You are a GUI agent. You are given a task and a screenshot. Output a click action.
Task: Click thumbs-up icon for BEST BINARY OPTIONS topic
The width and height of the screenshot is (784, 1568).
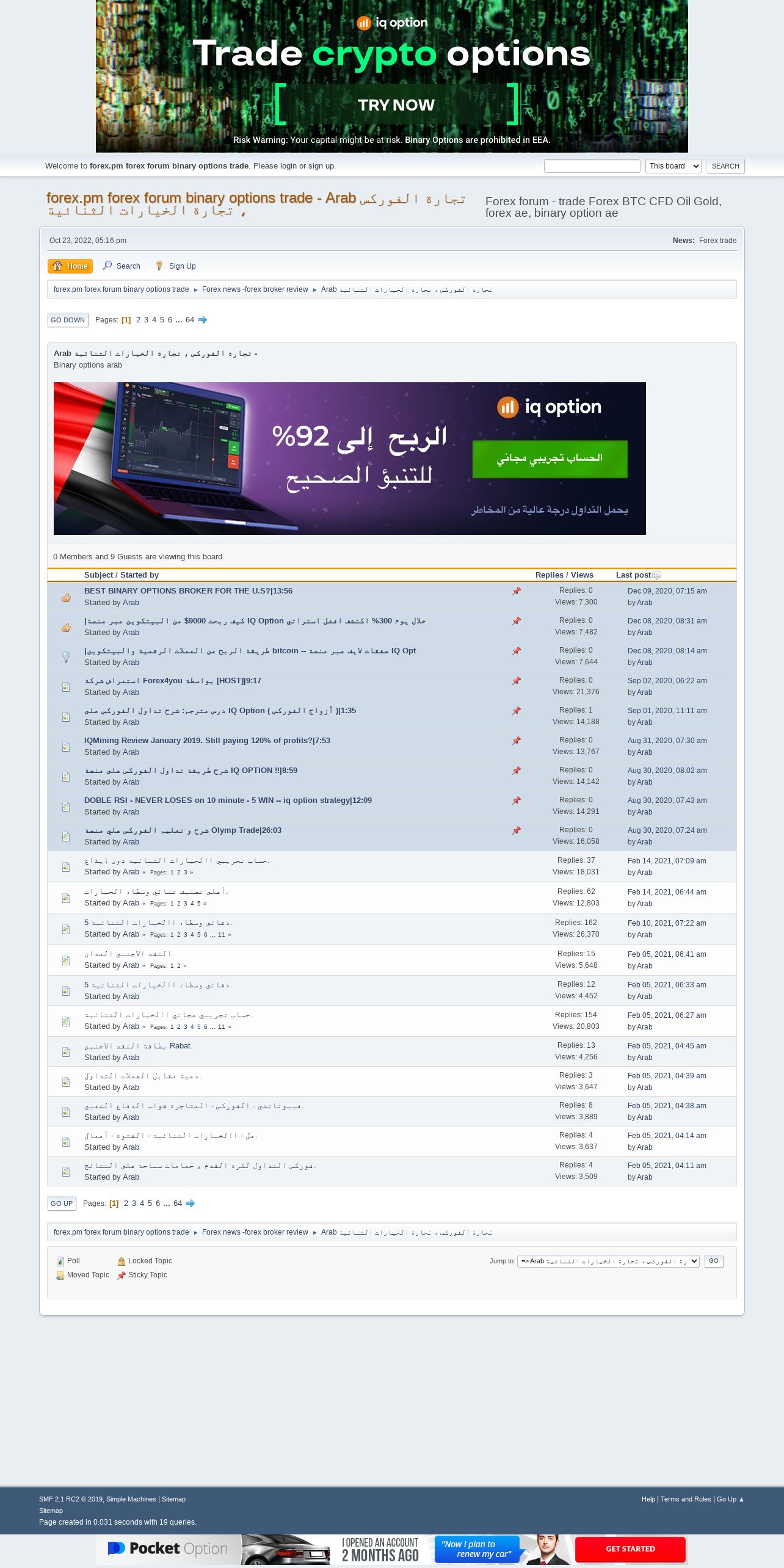pyautogui.click(x=66, y=598)
